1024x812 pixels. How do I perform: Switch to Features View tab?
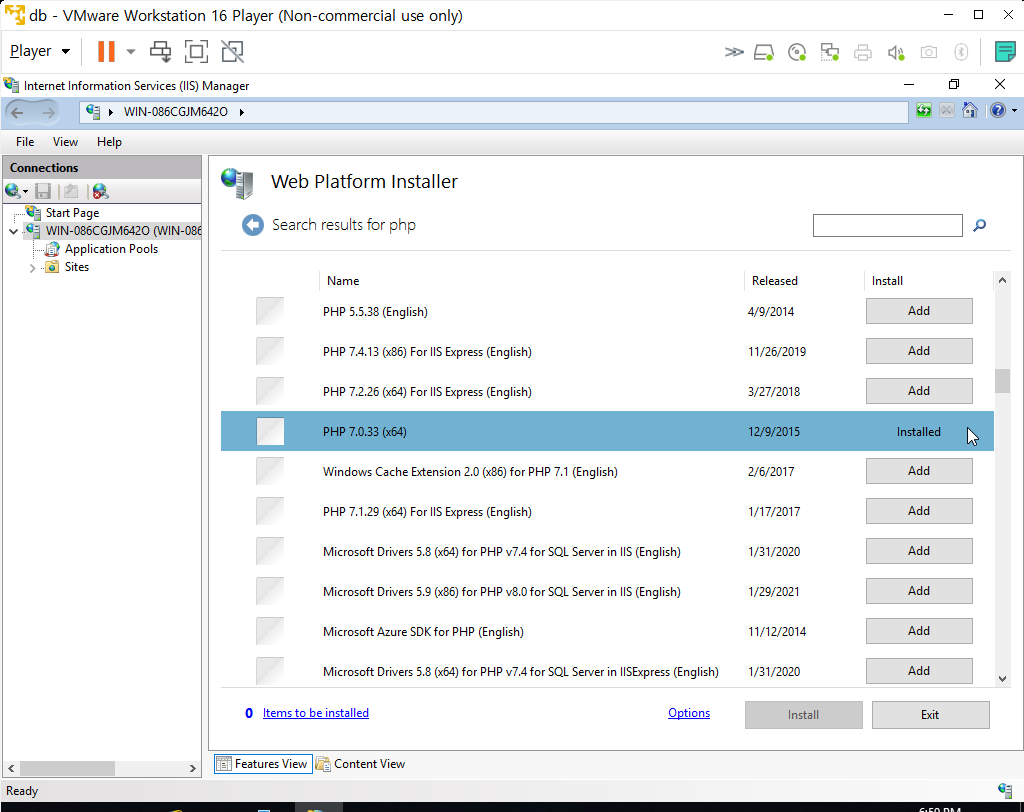pyautogui.click(x=263, y=764)
